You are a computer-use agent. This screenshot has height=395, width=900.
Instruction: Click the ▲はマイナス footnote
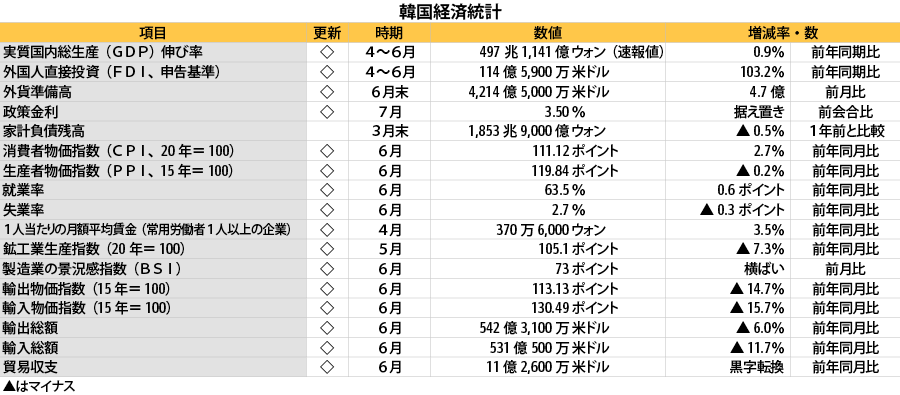[38, 386]
